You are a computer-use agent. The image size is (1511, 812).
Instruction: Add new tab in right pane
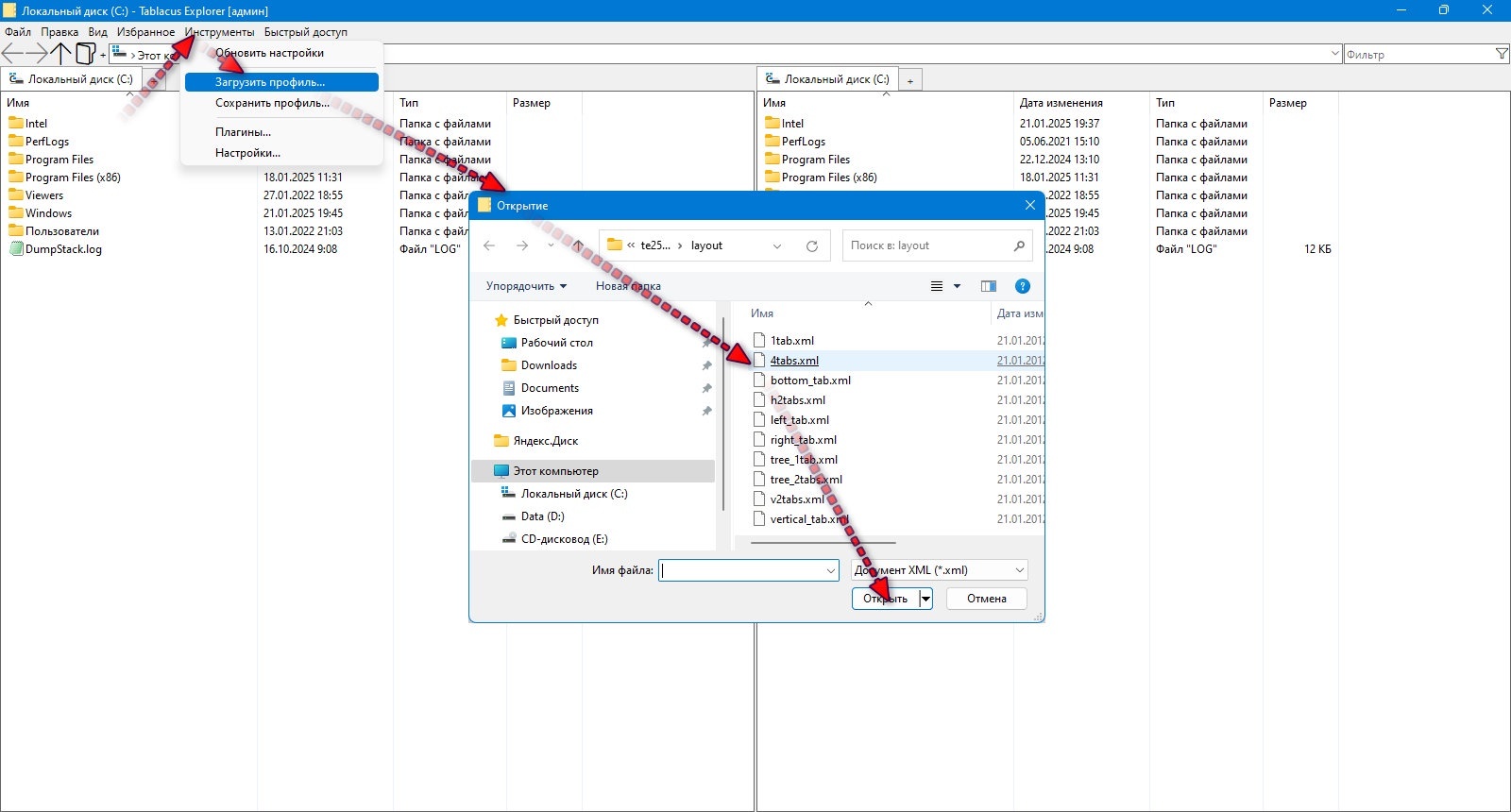(x=910, y=80)
